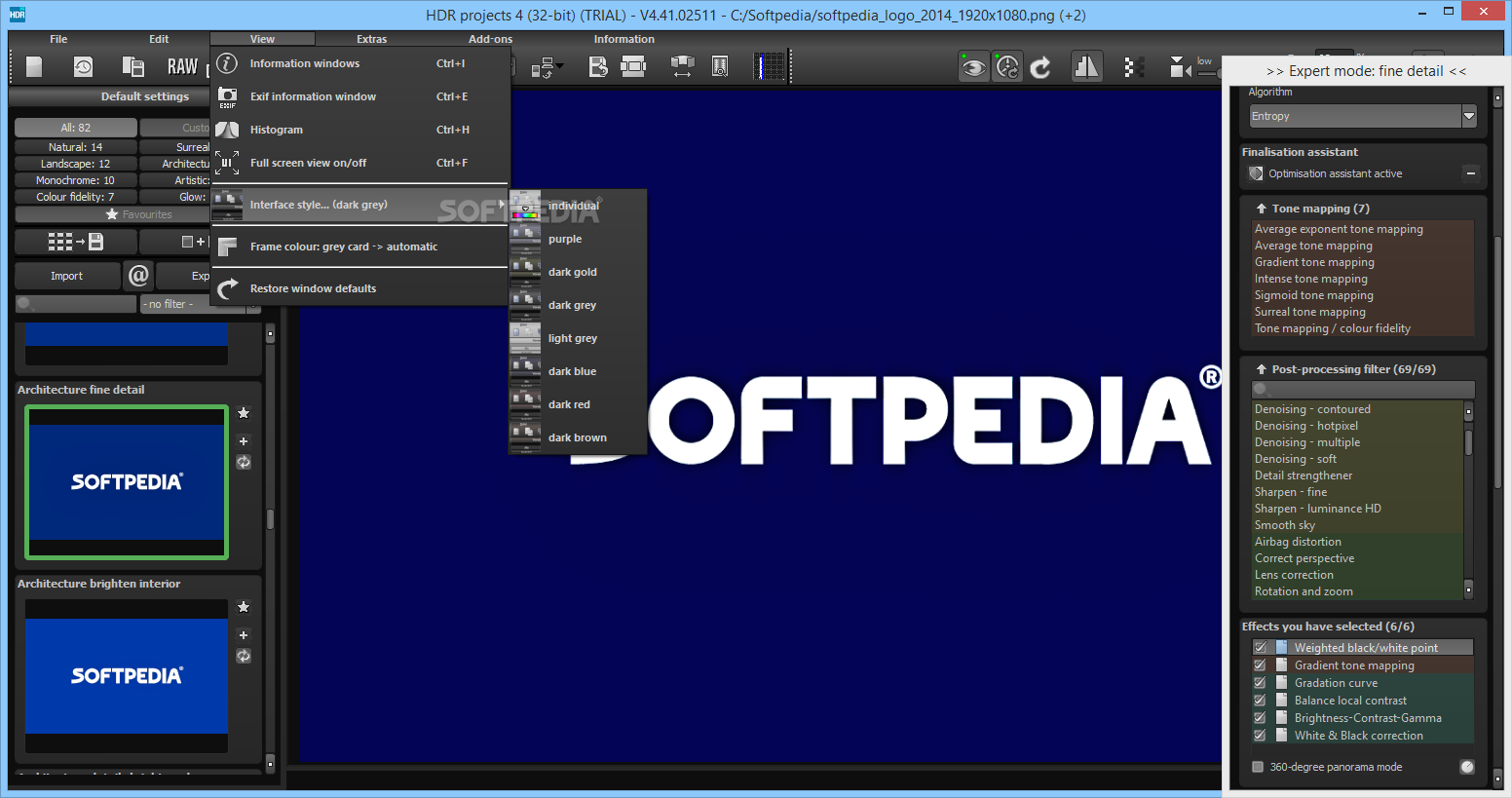Click the @ email button next to Import
1512x798 pixels.
coord(138,276)
